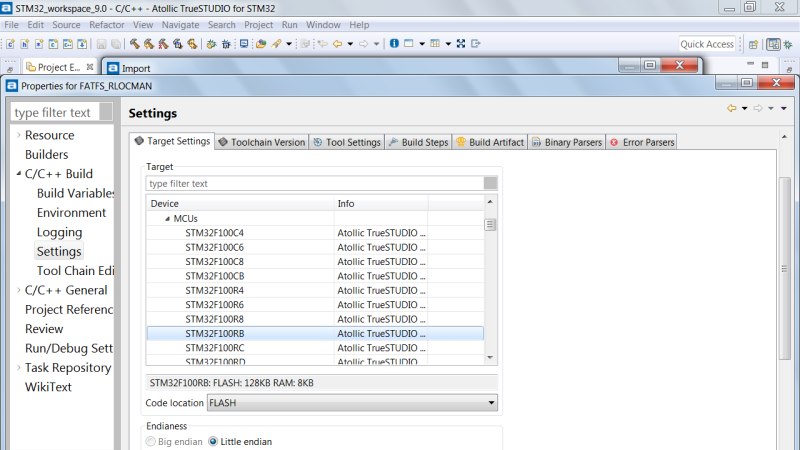Click the fifth hammer build icon
Screen dimensions: 800x450
pos(192,44)
